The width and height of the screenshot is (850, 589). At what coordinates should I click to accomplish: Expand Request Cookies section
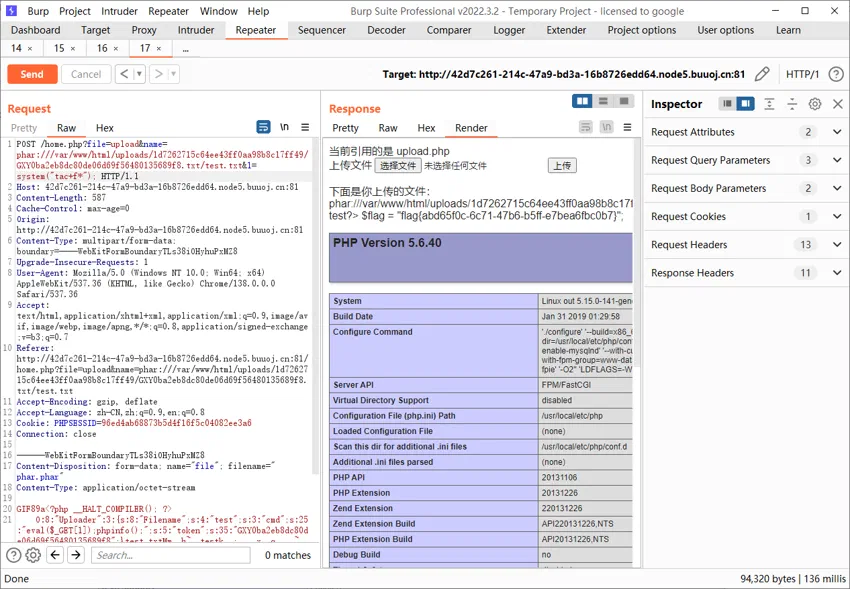(x=837, y=216)
